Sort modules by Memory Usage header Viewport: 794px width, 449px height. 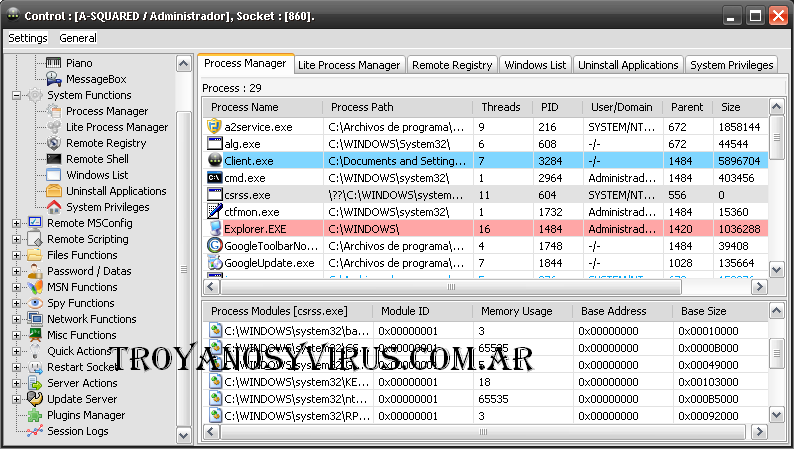coord(523,311)
